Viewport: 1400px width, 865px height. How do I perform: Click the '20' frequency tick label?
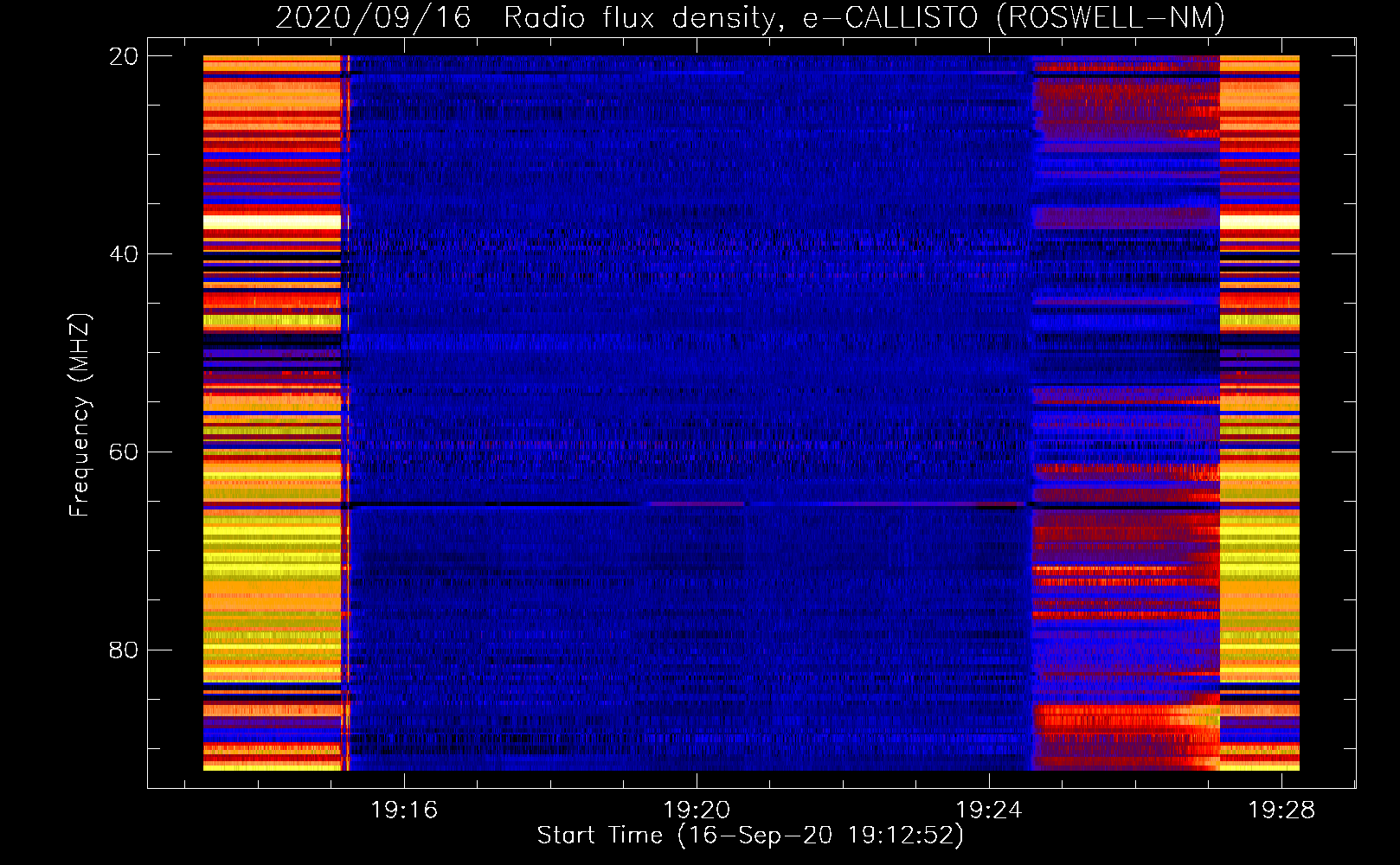coord(123,56)
